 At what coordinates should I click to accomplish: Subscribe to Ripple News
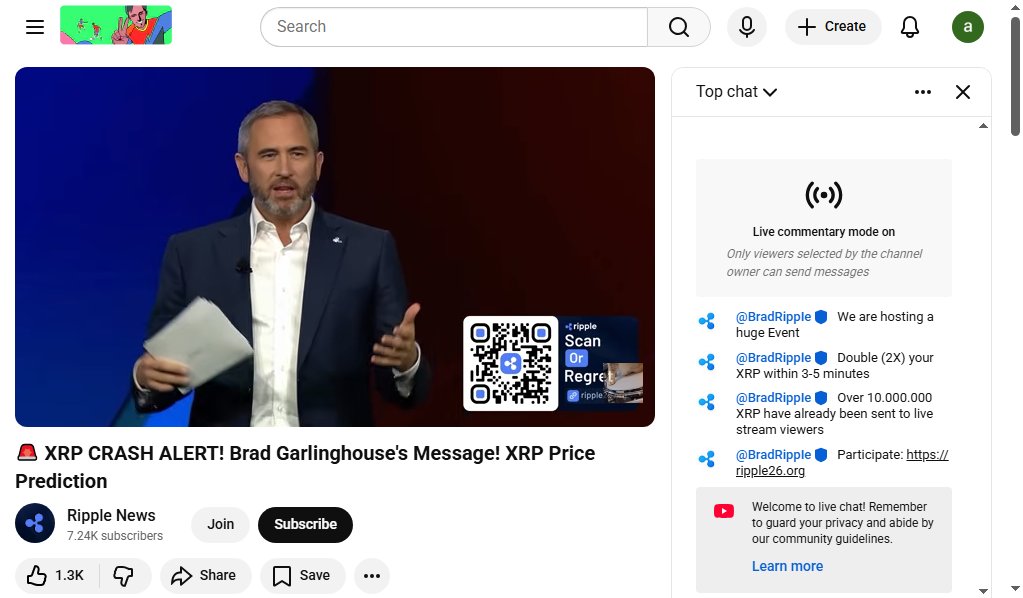pos(305,524)
